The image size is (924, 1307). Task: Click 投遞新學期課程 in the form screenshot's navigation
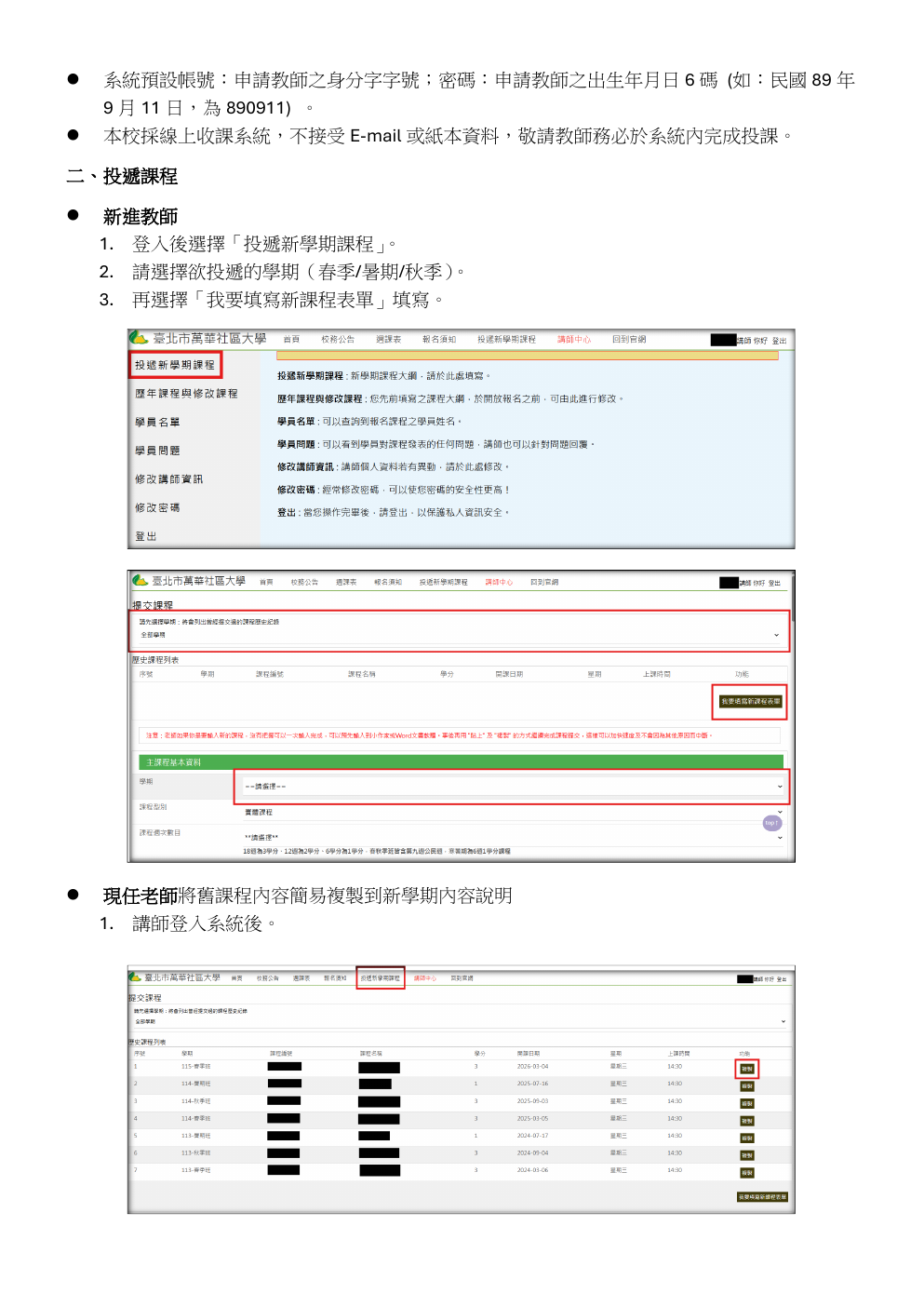click(x=443, y=582)
